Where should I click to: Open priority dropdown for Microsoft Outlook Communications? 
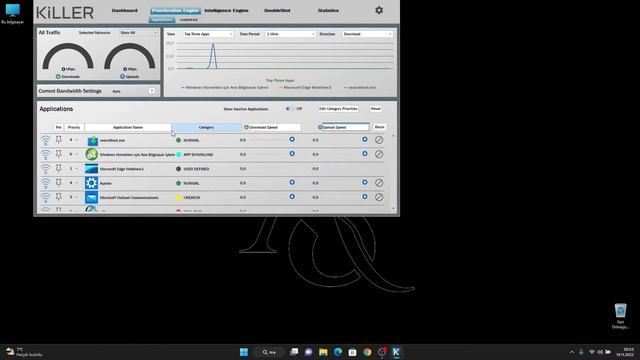(73, 197)
